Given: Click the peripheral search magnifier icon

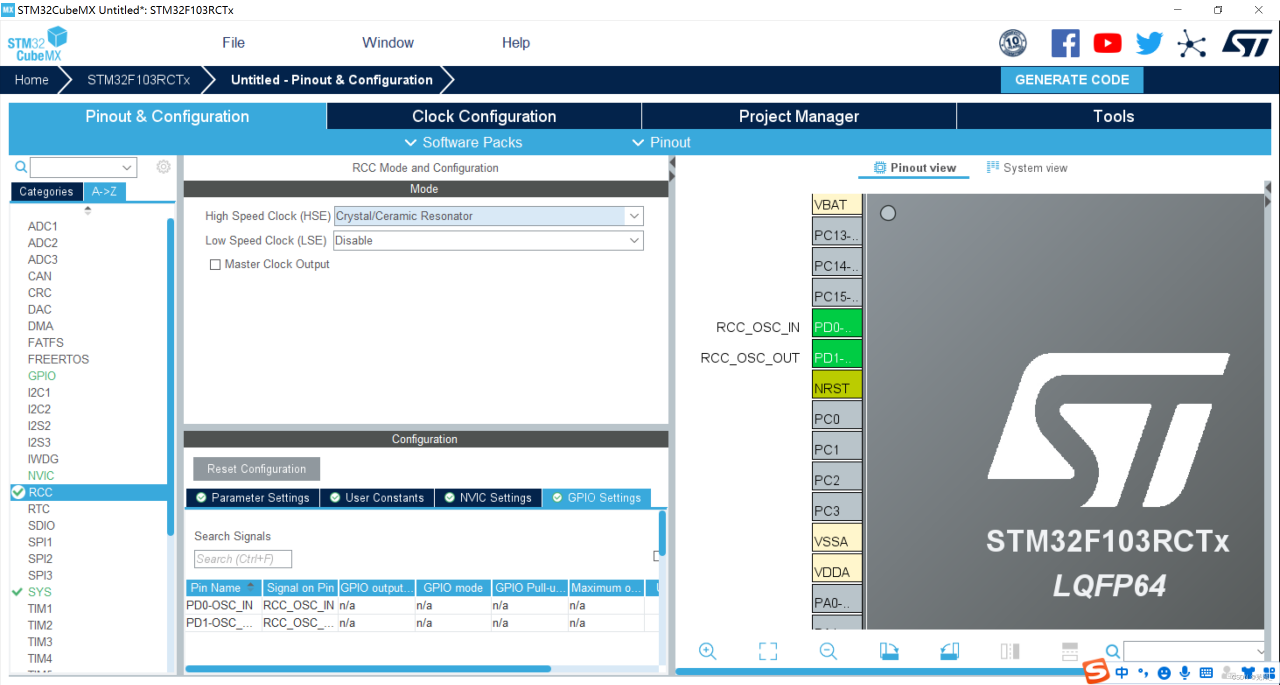Looking at the screenshot, I should click(20, 167).
